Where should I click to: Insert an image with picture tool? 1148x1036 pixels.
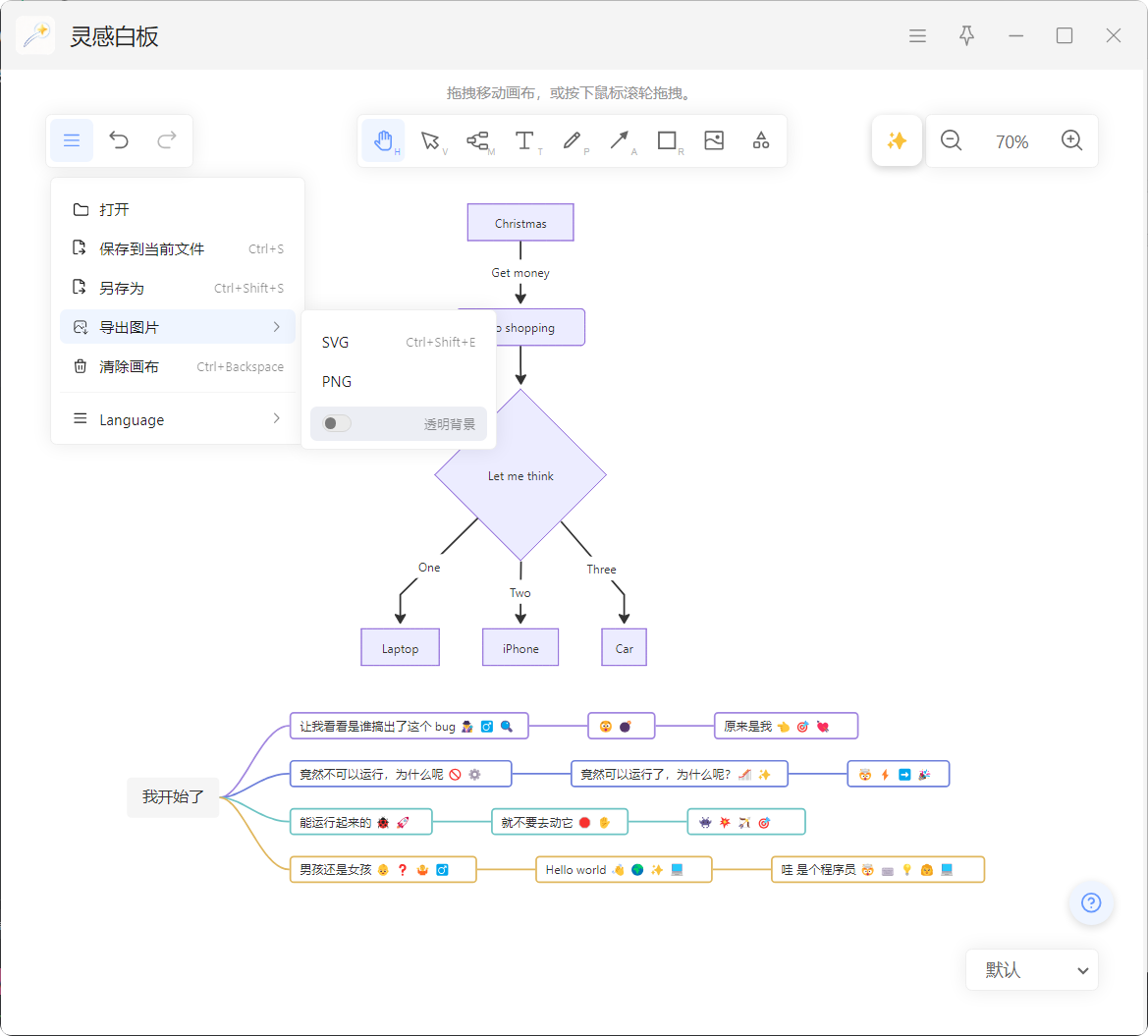coord(714,140)
